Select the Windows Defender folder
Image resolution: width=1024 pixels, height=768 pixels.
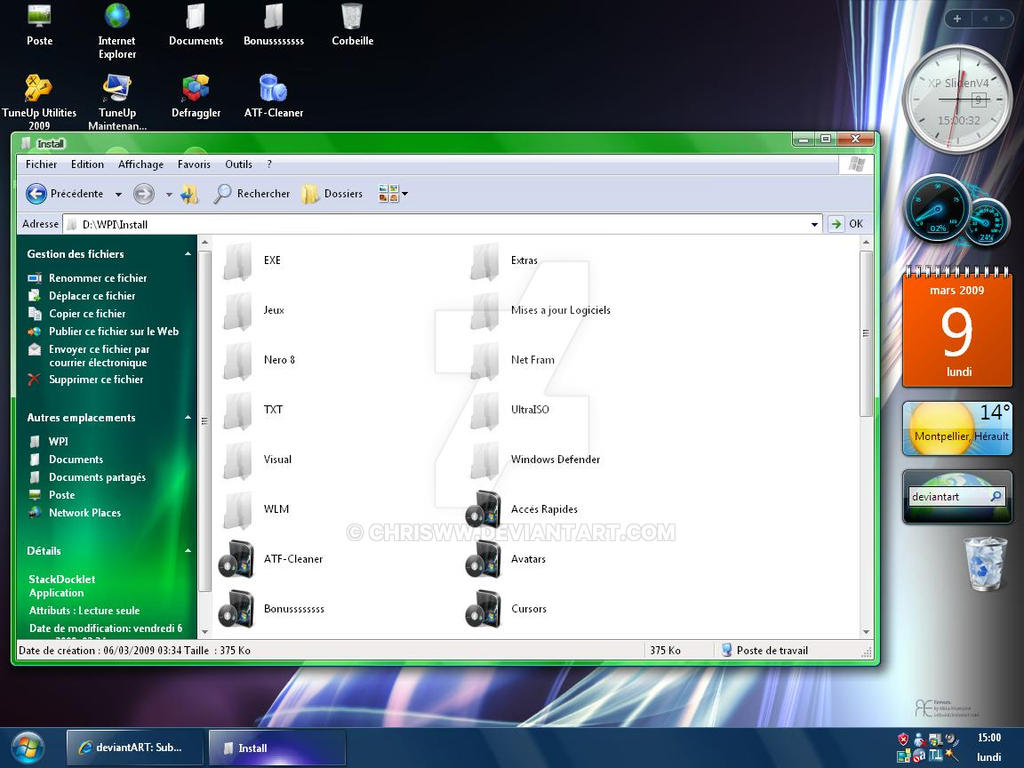click(x=535, y=459)
